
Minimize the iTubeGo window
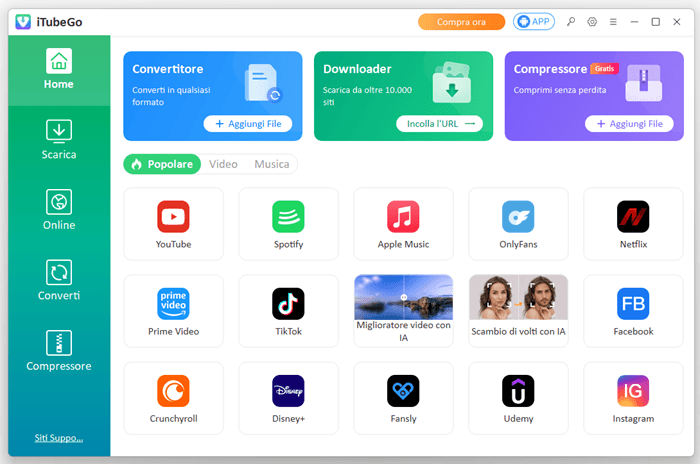tap(634, 21)
